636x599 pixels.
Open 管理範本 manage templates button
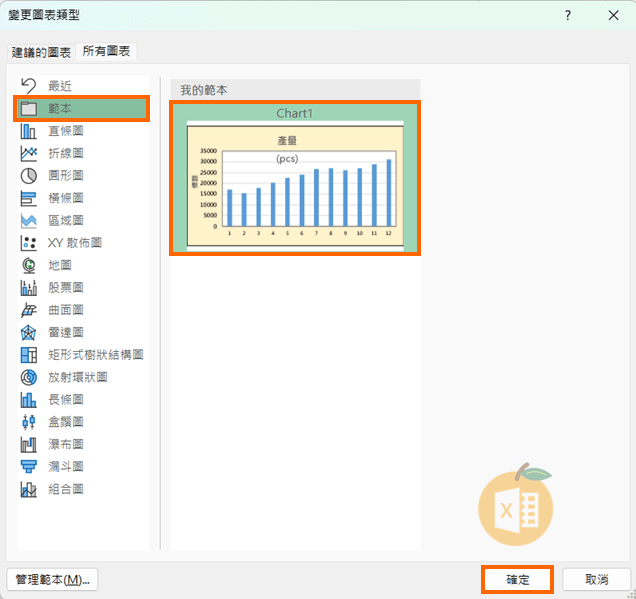(52, 579)
